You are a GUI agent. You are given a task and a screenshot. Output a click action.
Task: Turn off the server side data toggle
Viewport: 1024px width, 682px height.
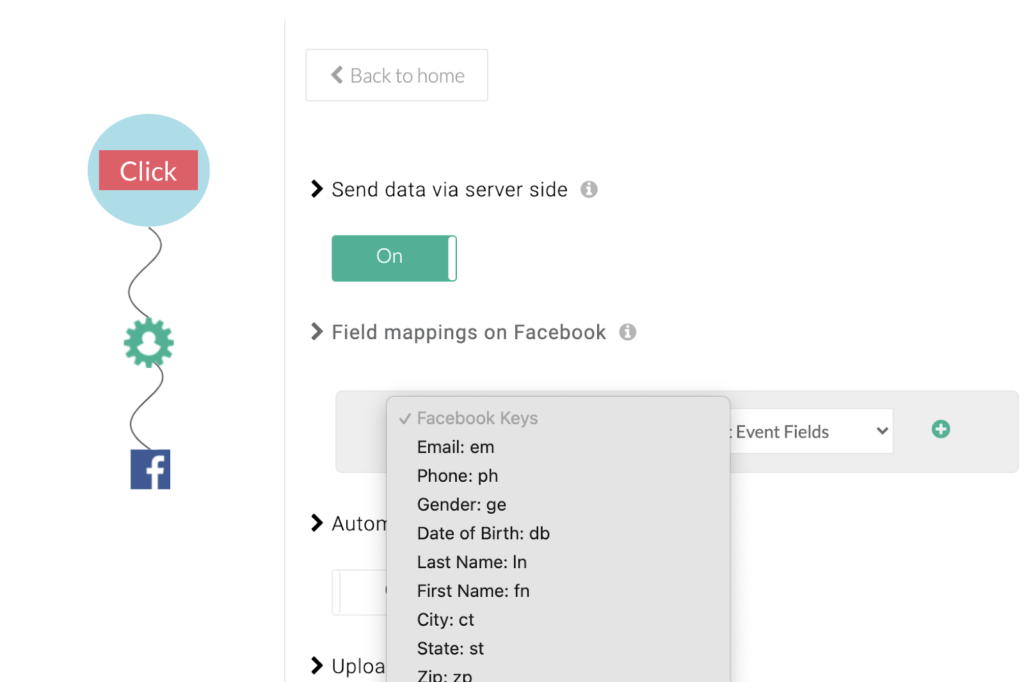394,257
